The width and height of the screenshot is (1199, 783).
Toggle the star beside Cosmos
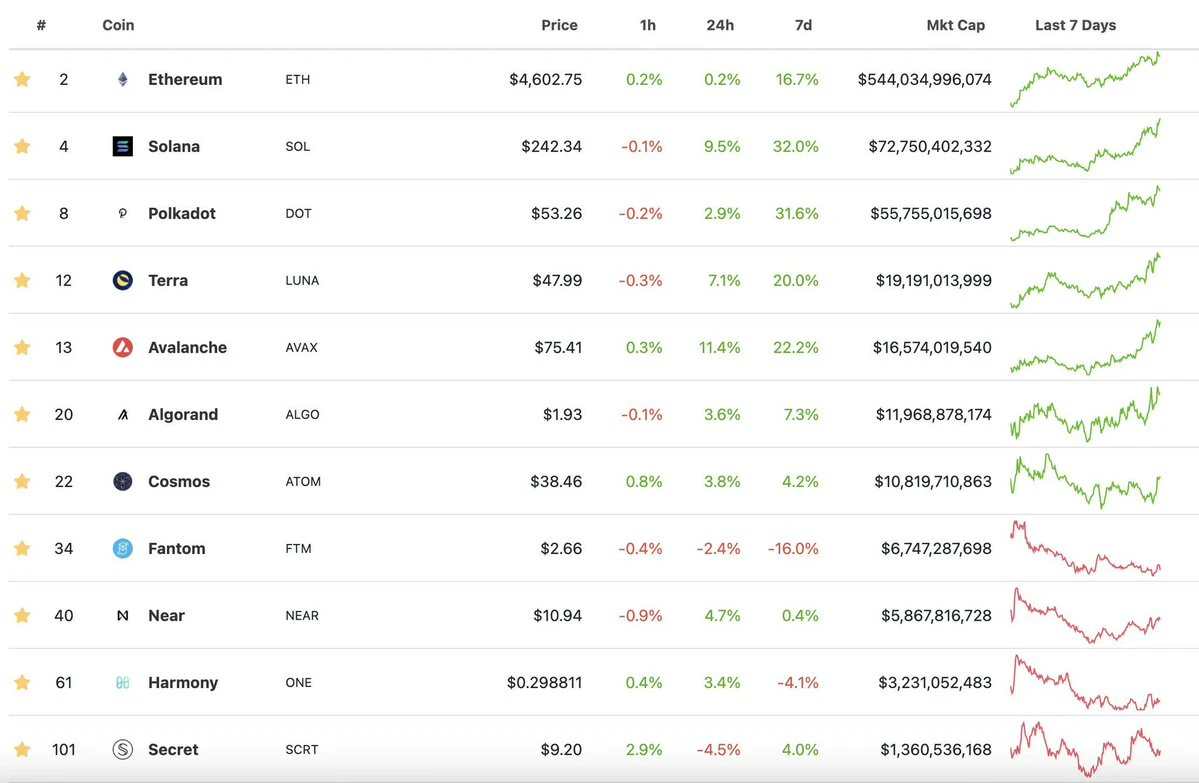tap(22, 481)
